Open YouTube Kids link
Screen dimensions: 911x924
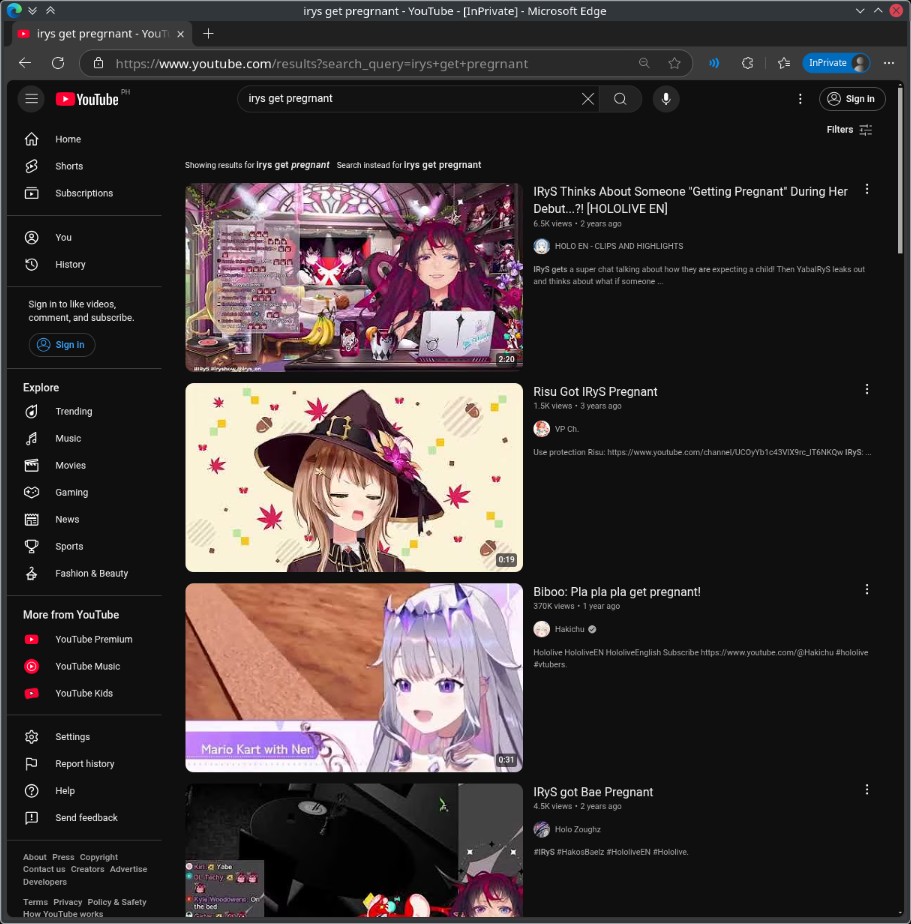84,694
